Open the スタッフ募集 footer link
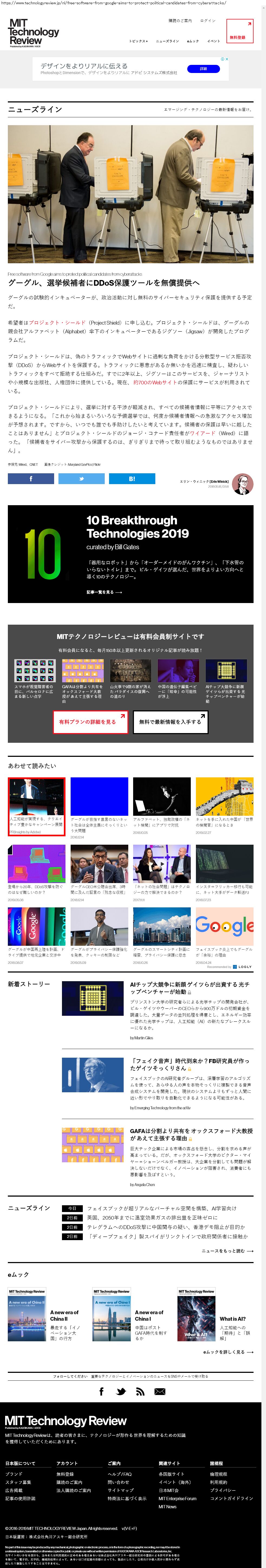Screen dimensions: 266x1568 [18, 1482]
